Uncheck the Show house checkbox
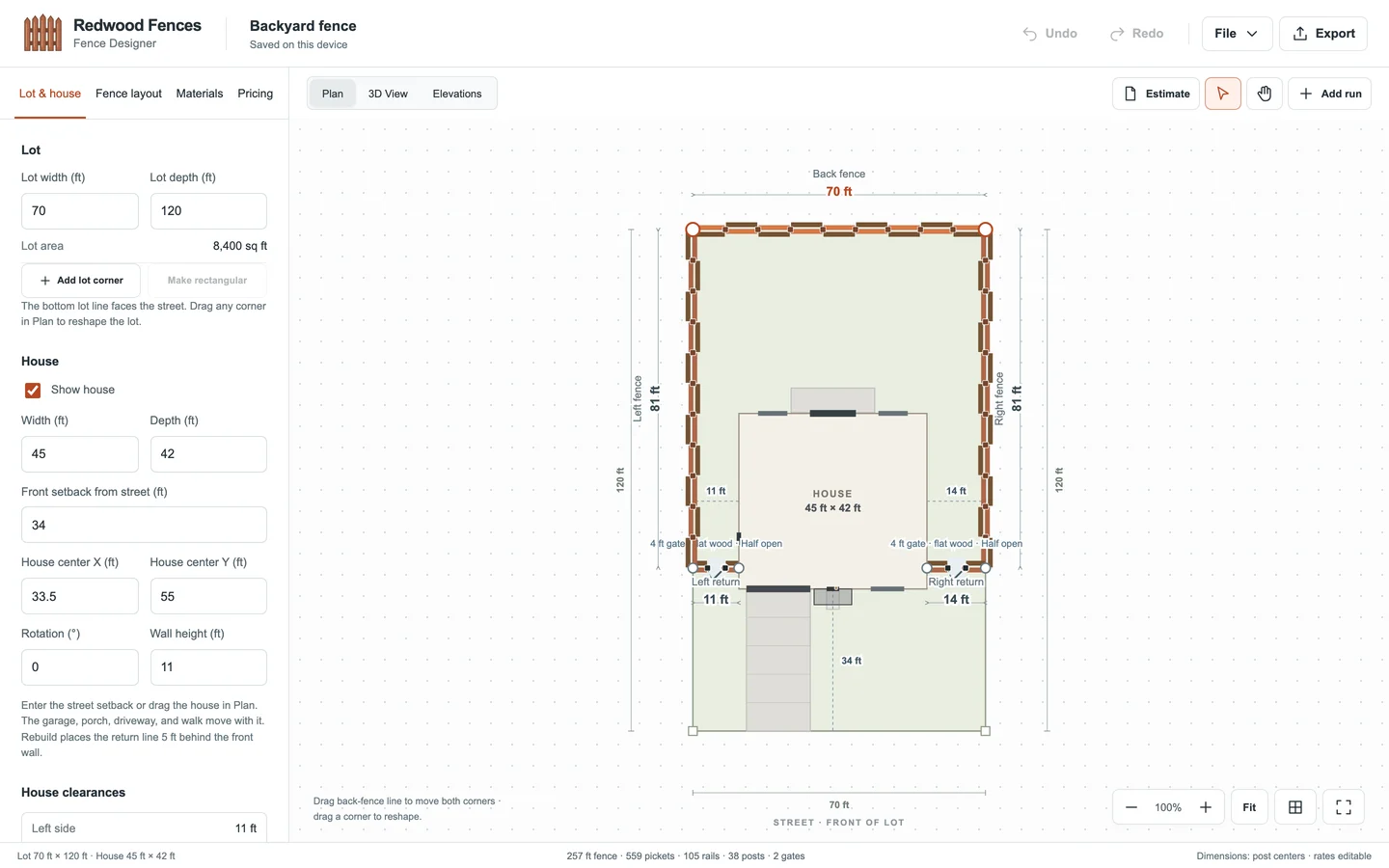Viewport: 1389px width, 868px height. point(33,391)
